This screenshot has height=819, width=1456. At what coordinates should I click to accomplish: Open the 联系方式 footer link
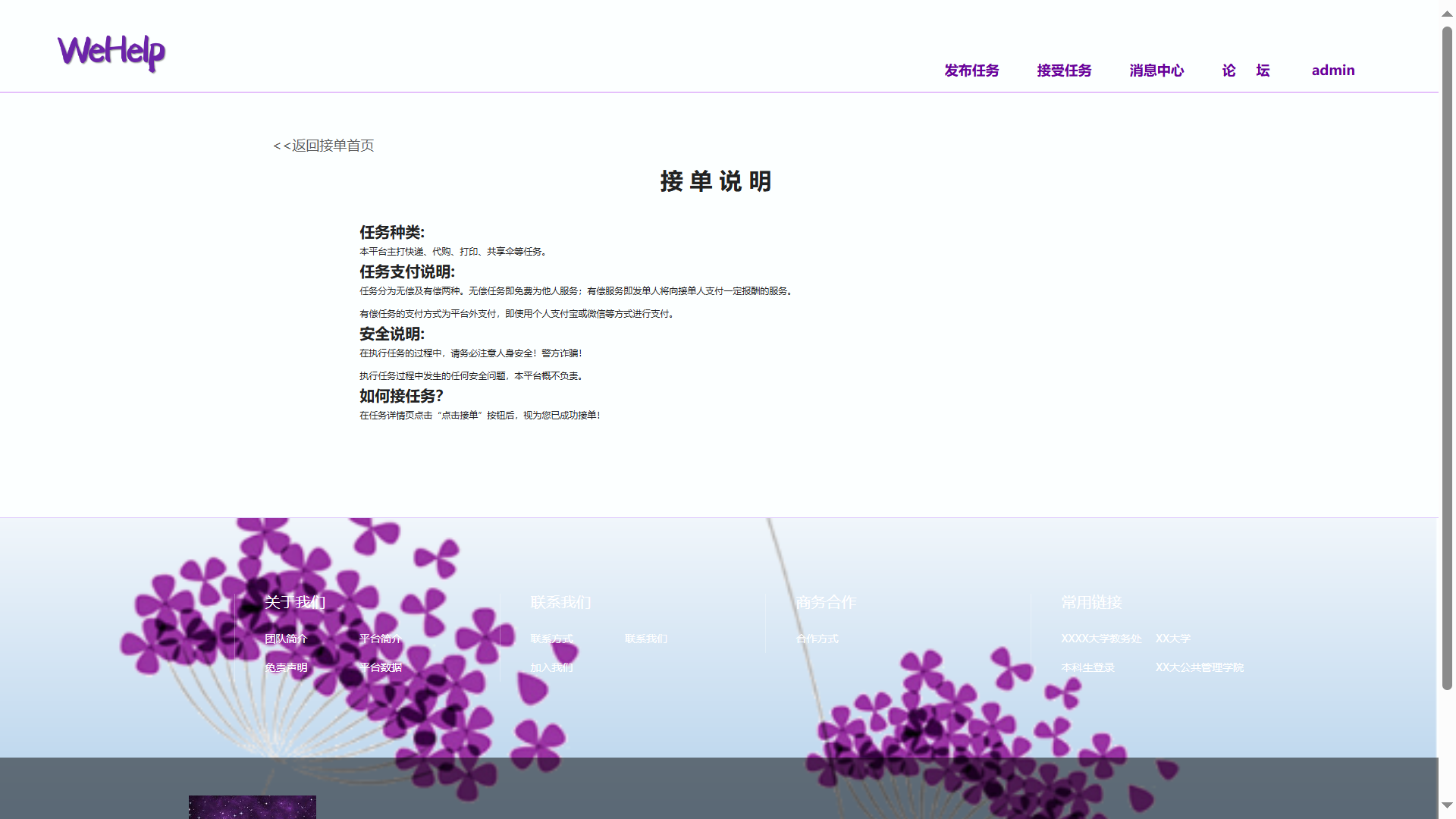(551, 639)
